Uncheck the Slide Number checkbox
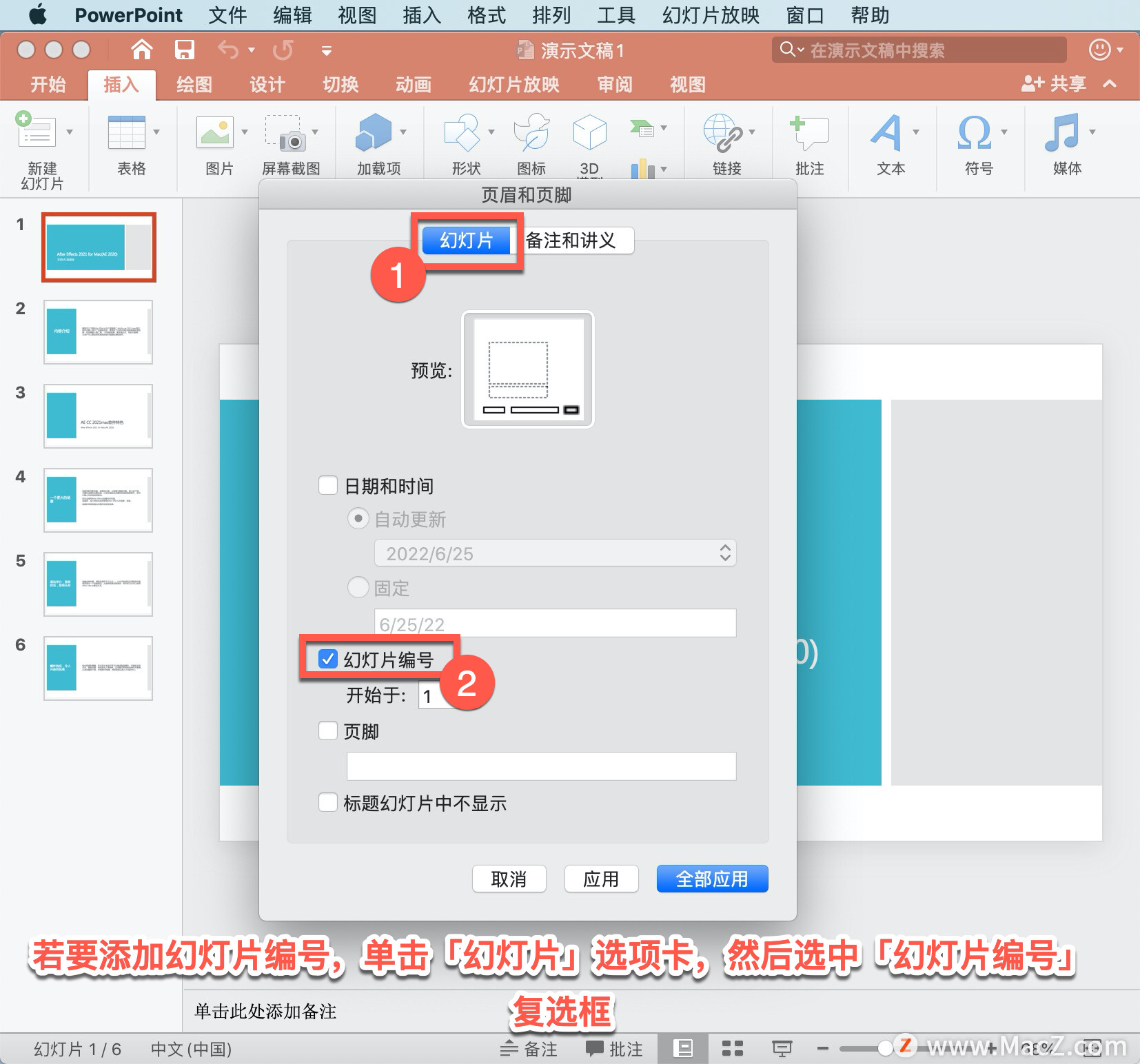The image size is (1140, 1064). pos(328,659)
